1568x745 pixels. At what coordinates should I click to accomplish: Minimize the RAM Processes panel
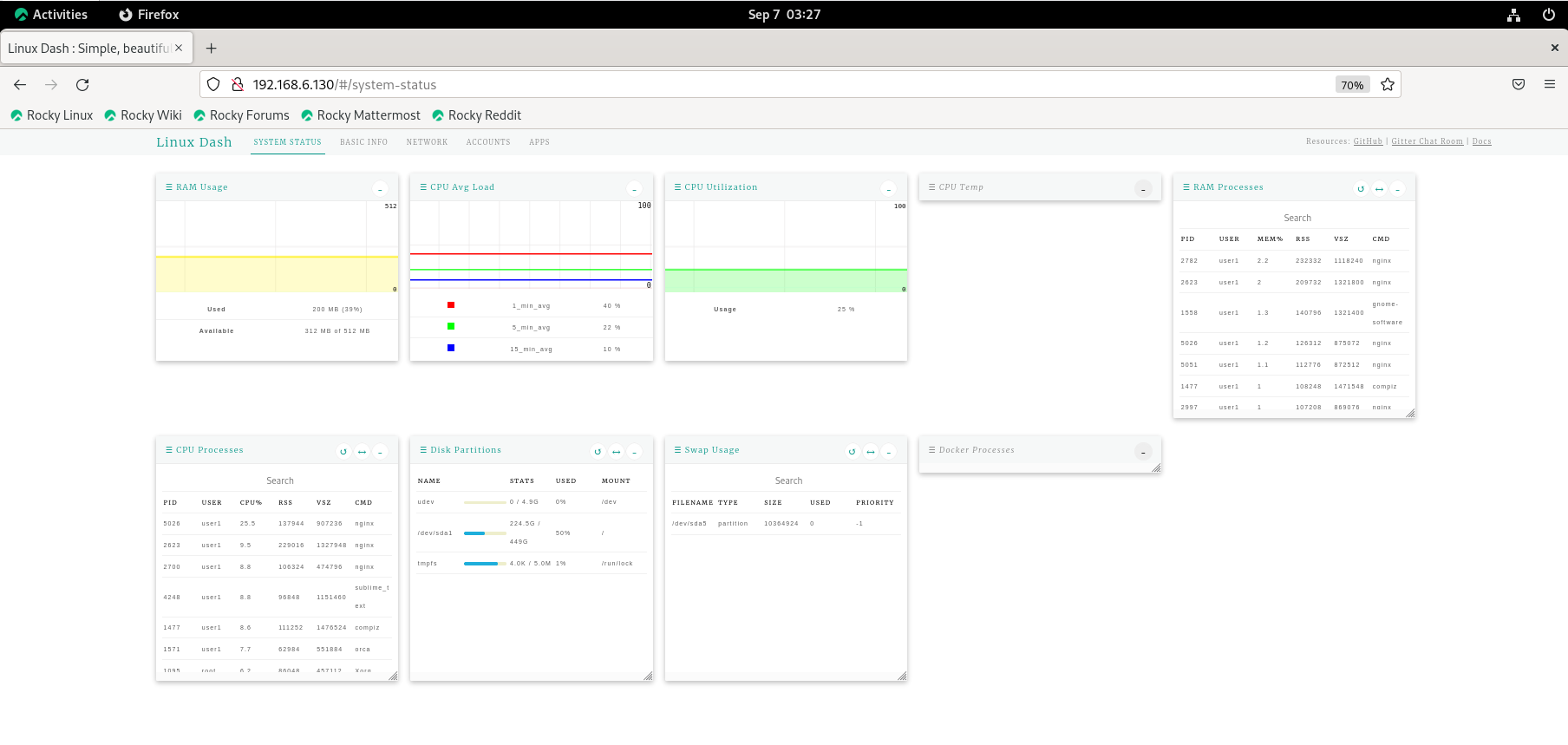pyautogui.click(x=1397, y=188)
